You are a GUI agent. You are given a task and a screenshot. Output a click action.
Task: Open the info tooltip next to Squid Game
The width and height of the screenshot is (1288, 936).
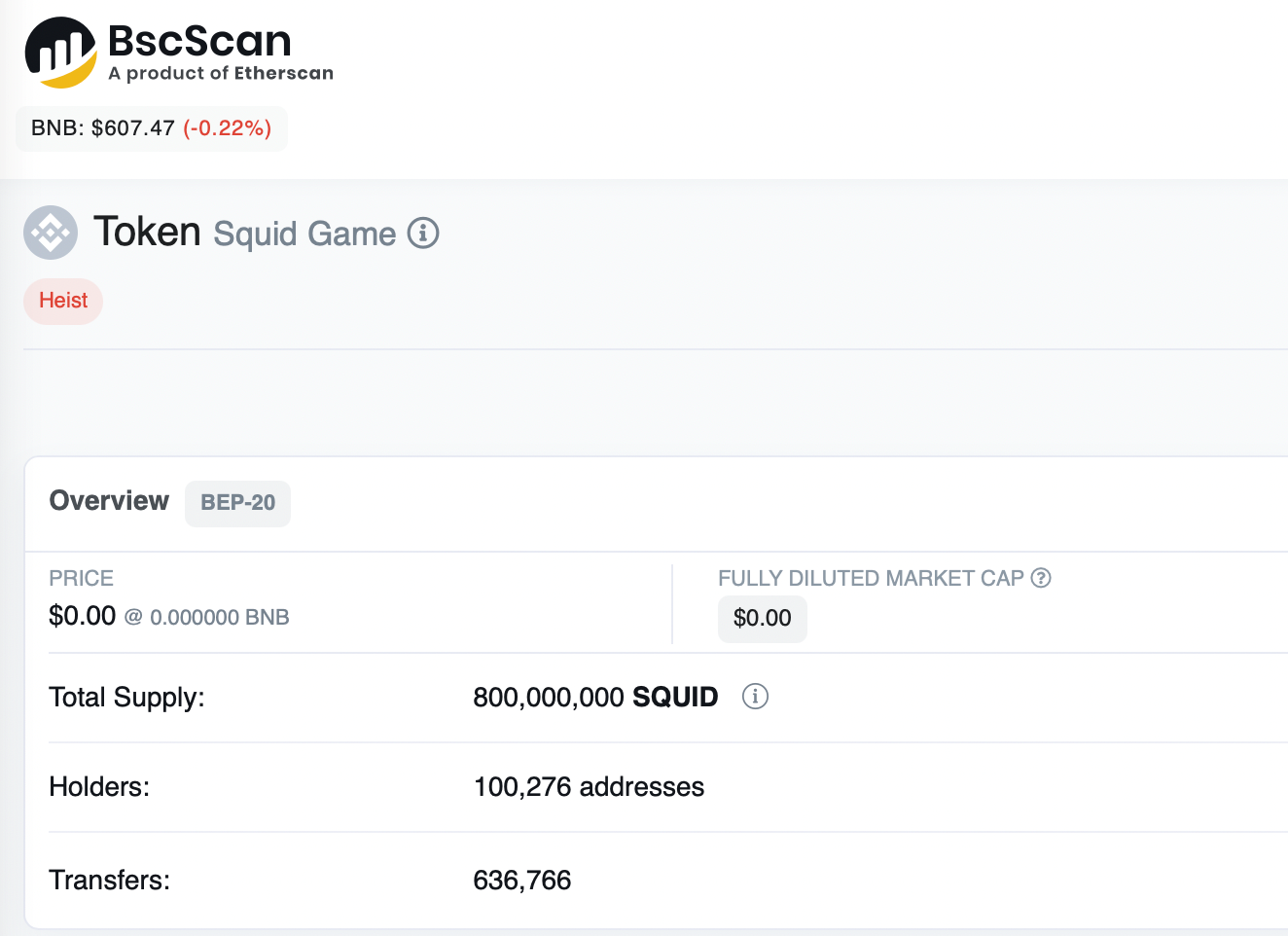(423, 234)
